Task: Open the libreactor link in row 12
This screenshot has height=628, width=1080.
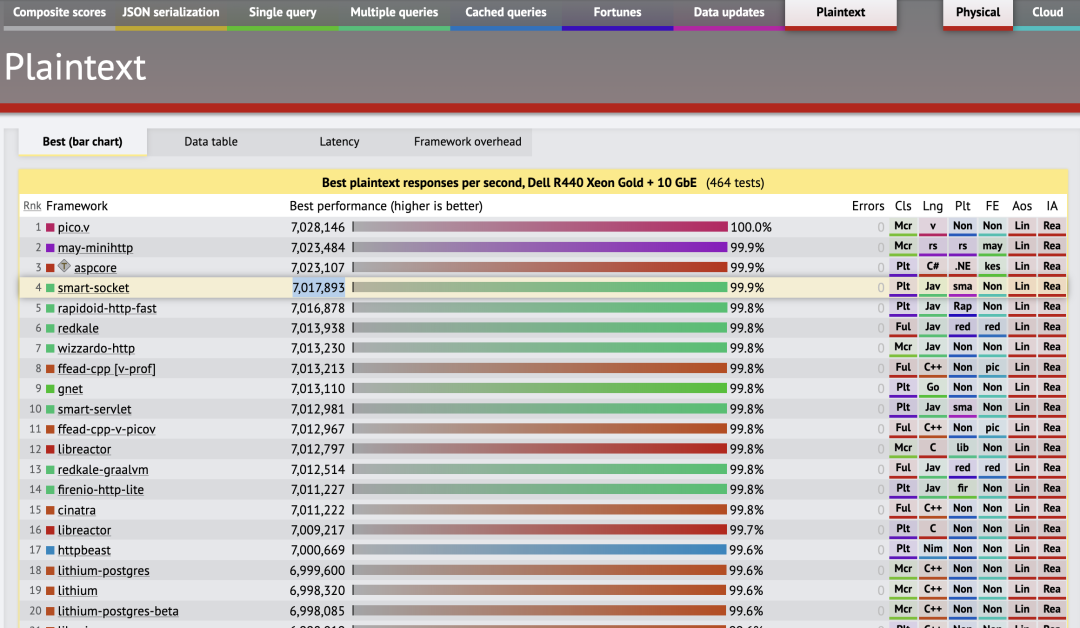Action: pyautogui.click(x=84, y=449)
